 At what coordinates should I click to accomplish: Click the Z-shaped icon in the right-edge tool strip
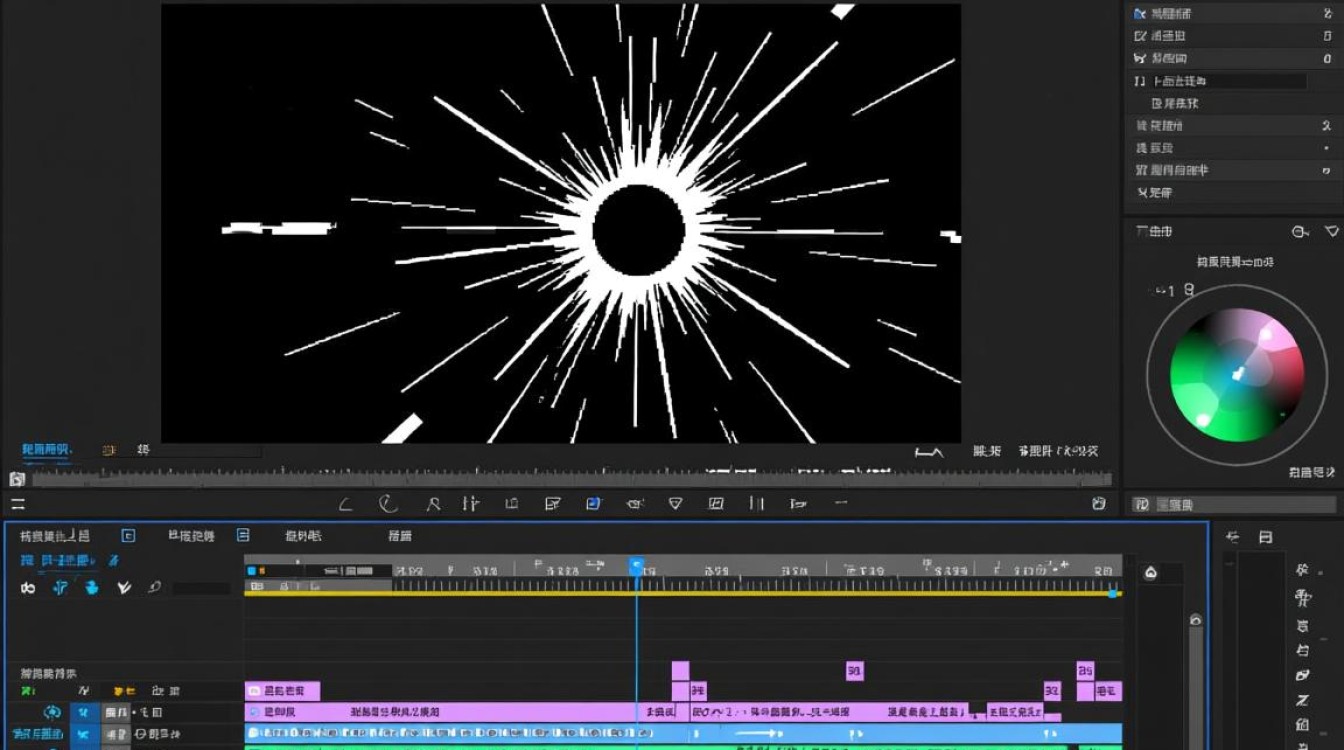(1302, 700)
